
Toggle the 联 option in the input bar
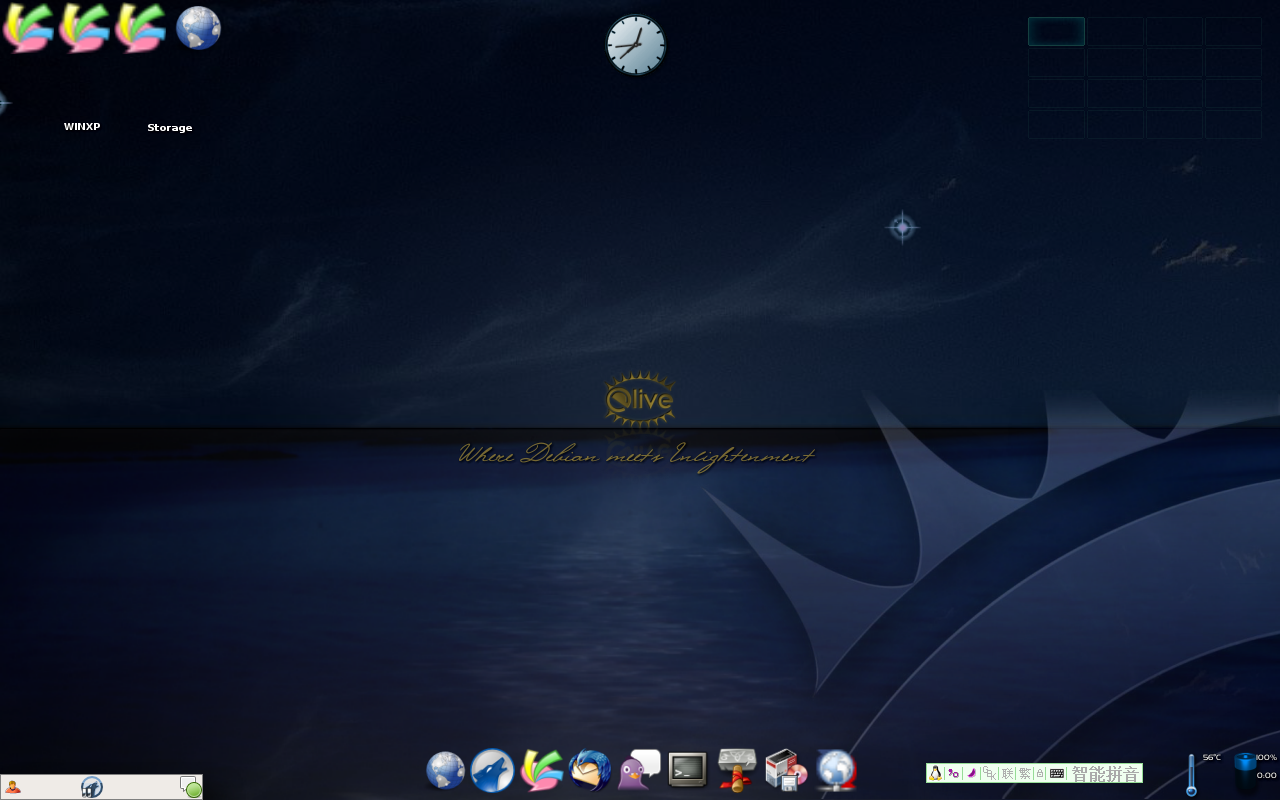pyautogui.click(x=1007, y=773)
